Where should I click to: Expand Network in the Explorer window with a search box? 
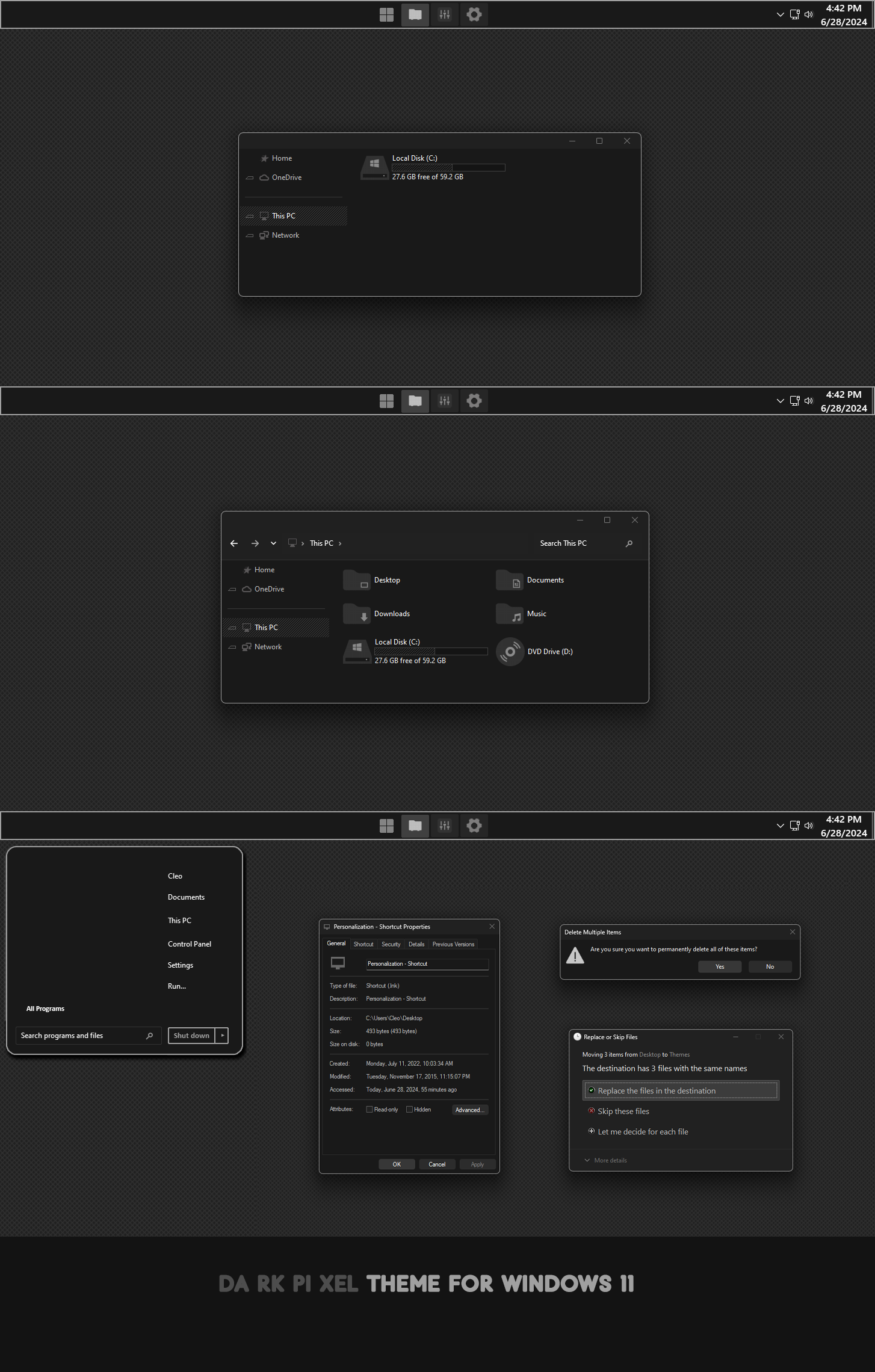tap(232, 647)
